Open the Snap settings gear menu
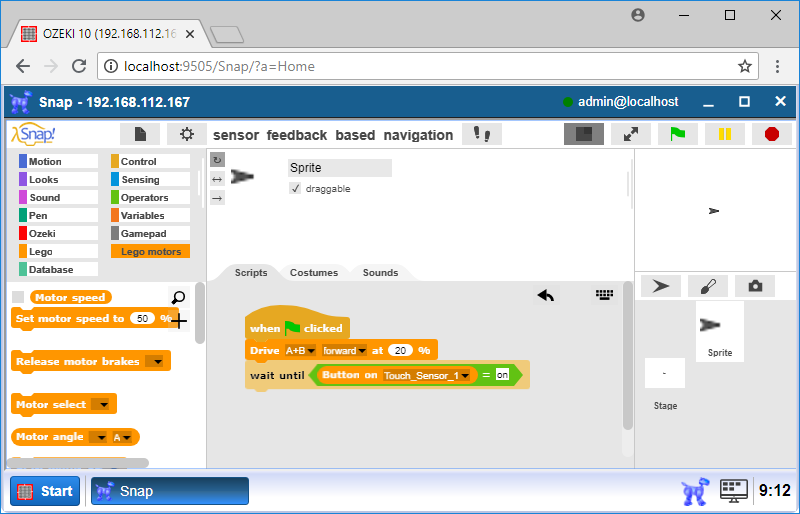 pyautogui.click(x=187, y=134)
